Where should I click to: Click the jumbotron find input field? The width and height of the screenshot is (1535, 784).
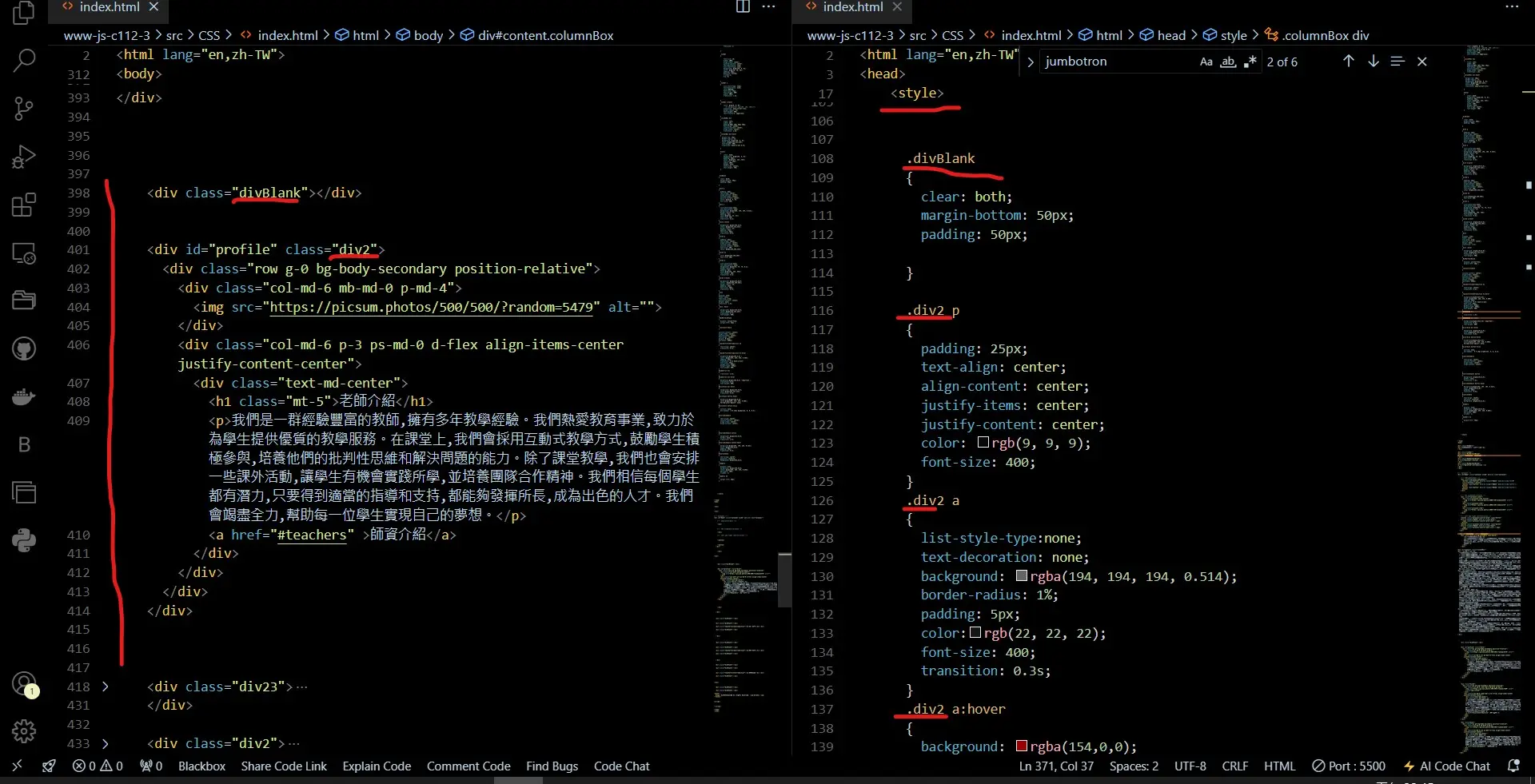[1115, 62]
